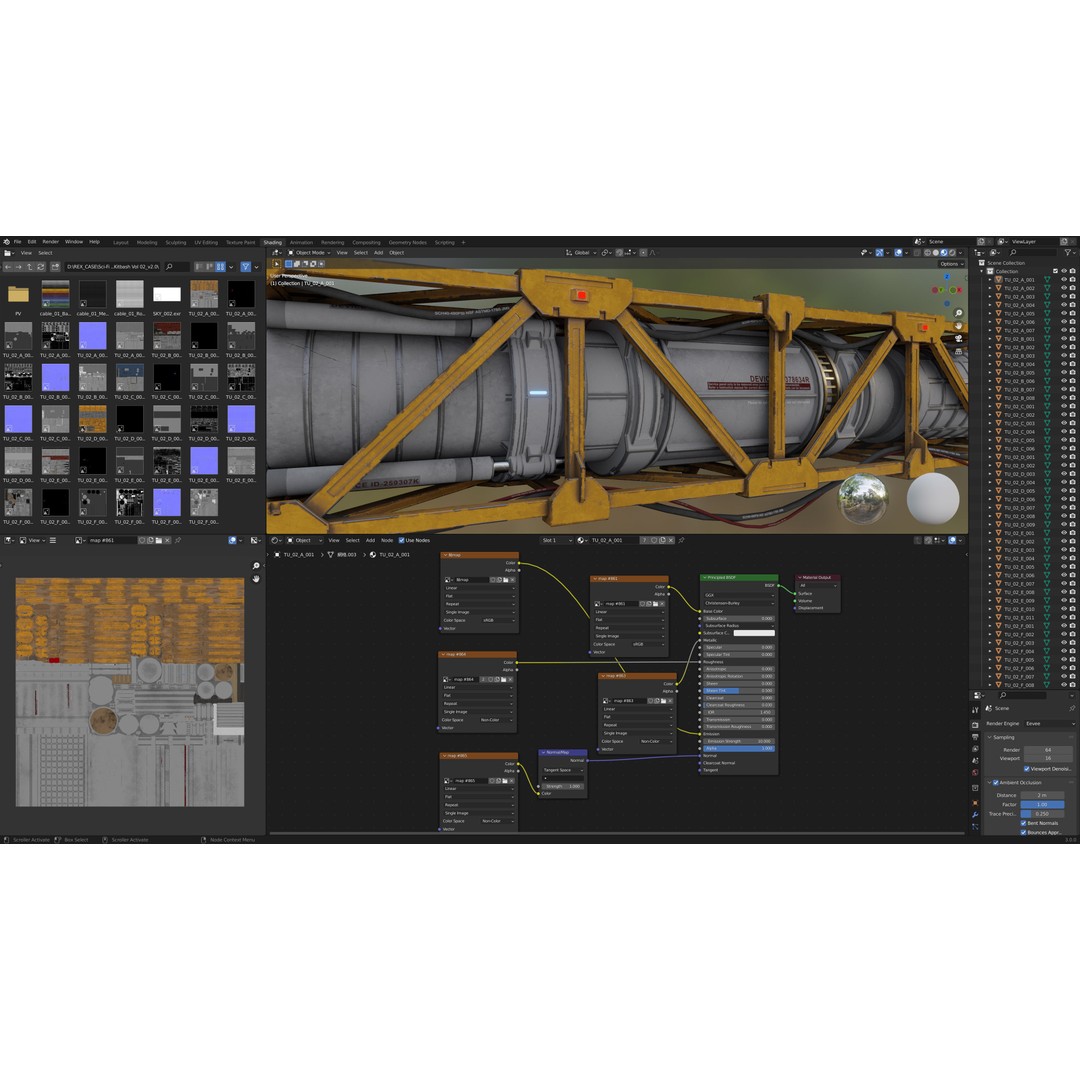1080x1080 pixels.
Task: Open Select menu in file browser header
Action: (45, 253)
